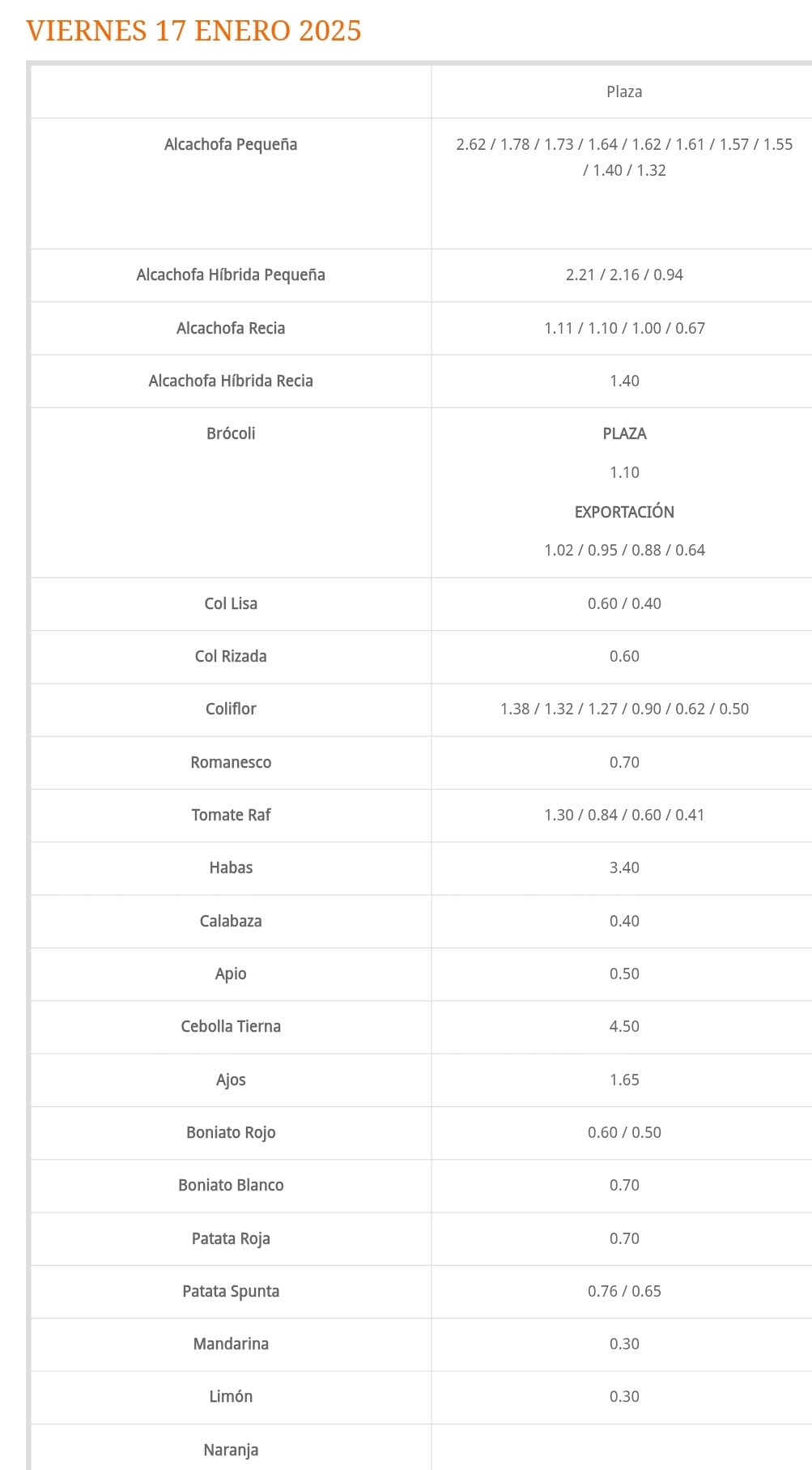
Task: Select the Cebolla Tierna row label
Action: 231,1026
